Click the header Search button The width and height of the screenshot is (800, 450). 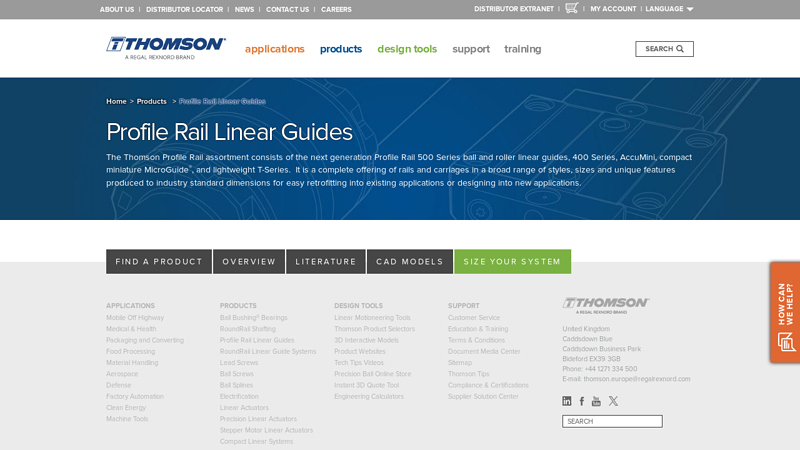[664, 49]
